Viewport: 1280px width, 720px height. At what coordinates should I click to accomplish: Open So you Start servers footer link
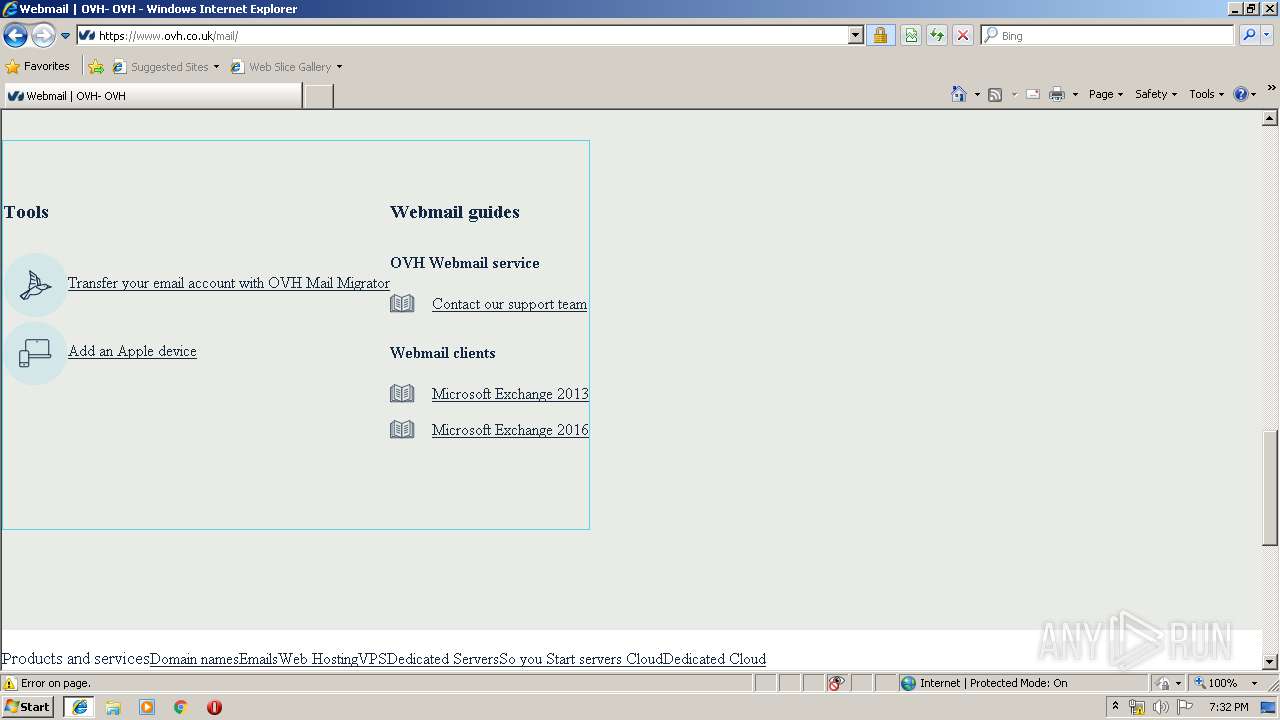561,659
